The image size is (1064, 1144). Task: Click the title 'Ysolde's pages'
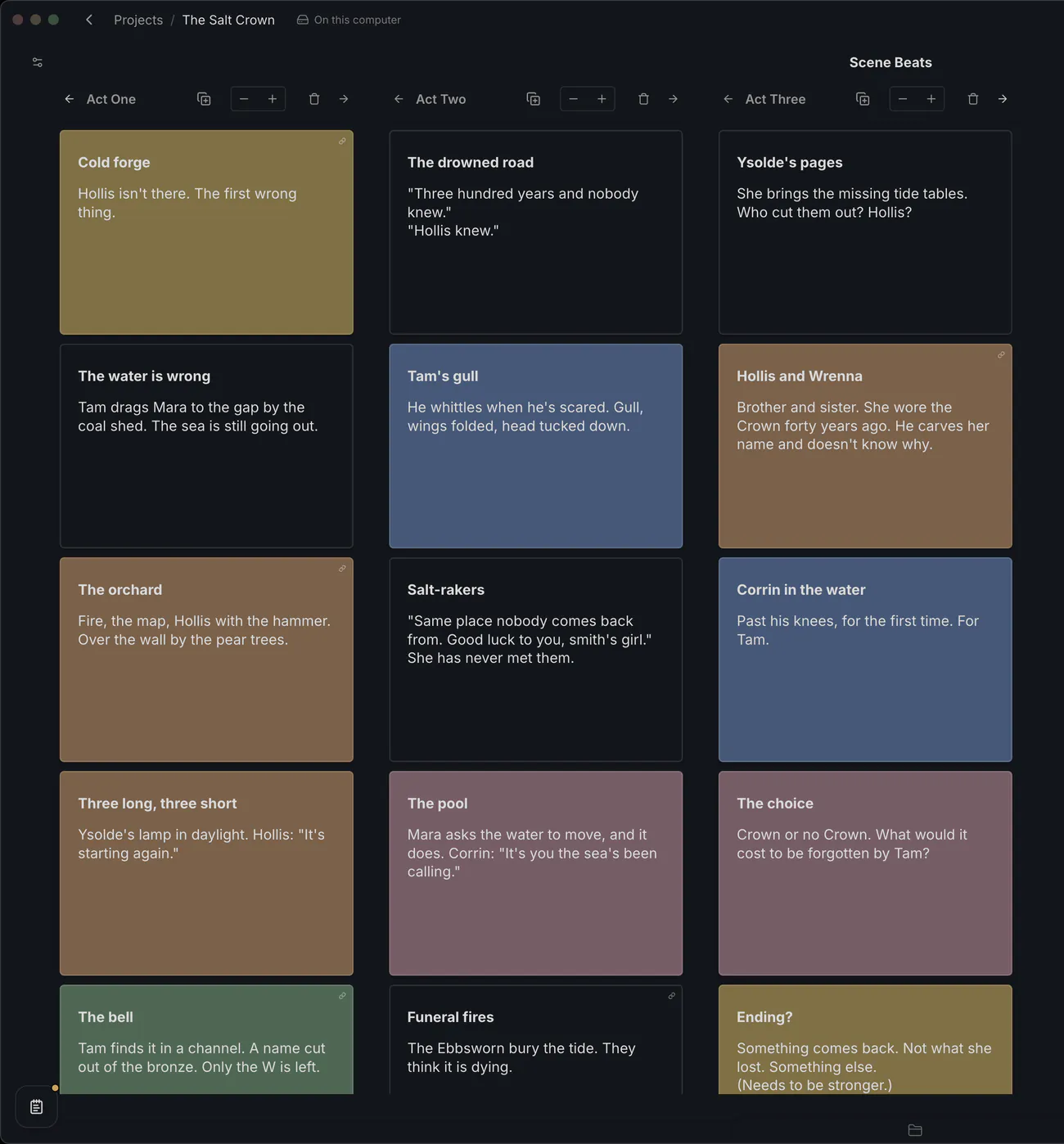(x=790, y=163)
